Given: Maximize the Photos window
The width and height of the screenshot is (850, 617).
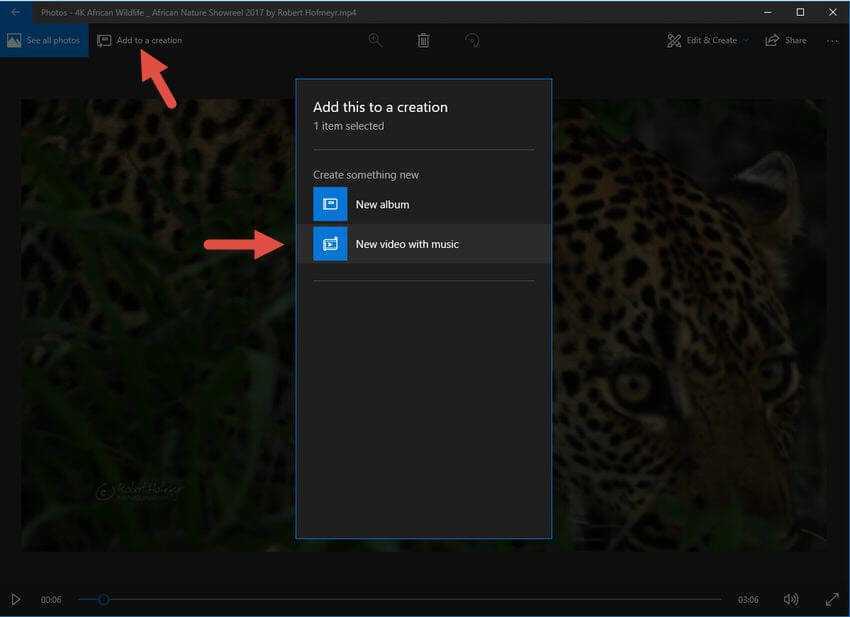Looking at the screenshot, I should (800, 12).
